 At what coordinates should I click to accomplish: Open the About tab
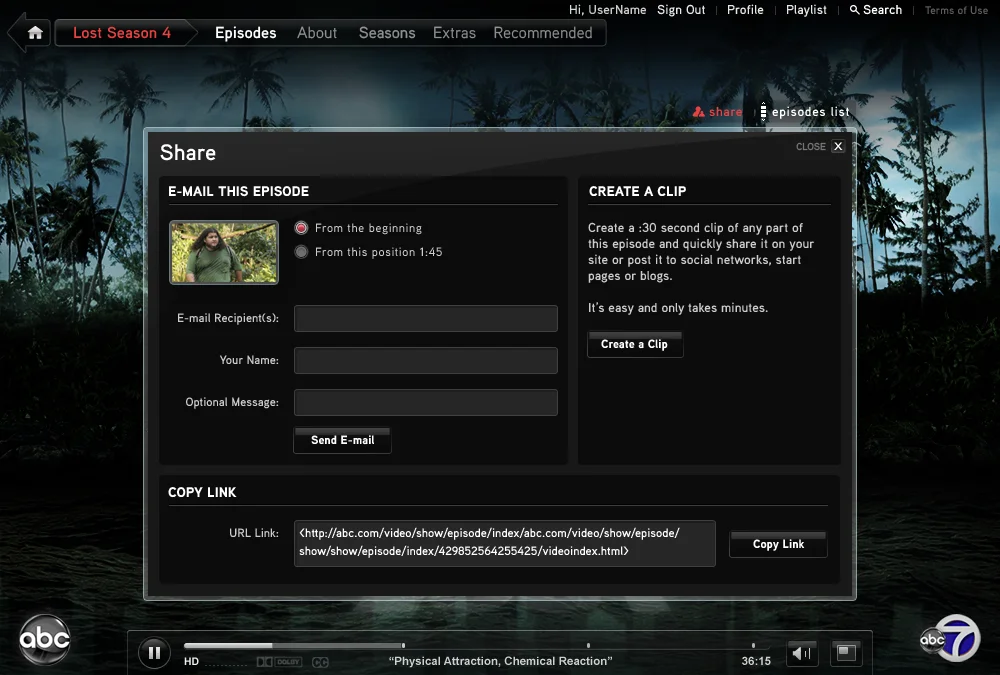pos(317,33)
